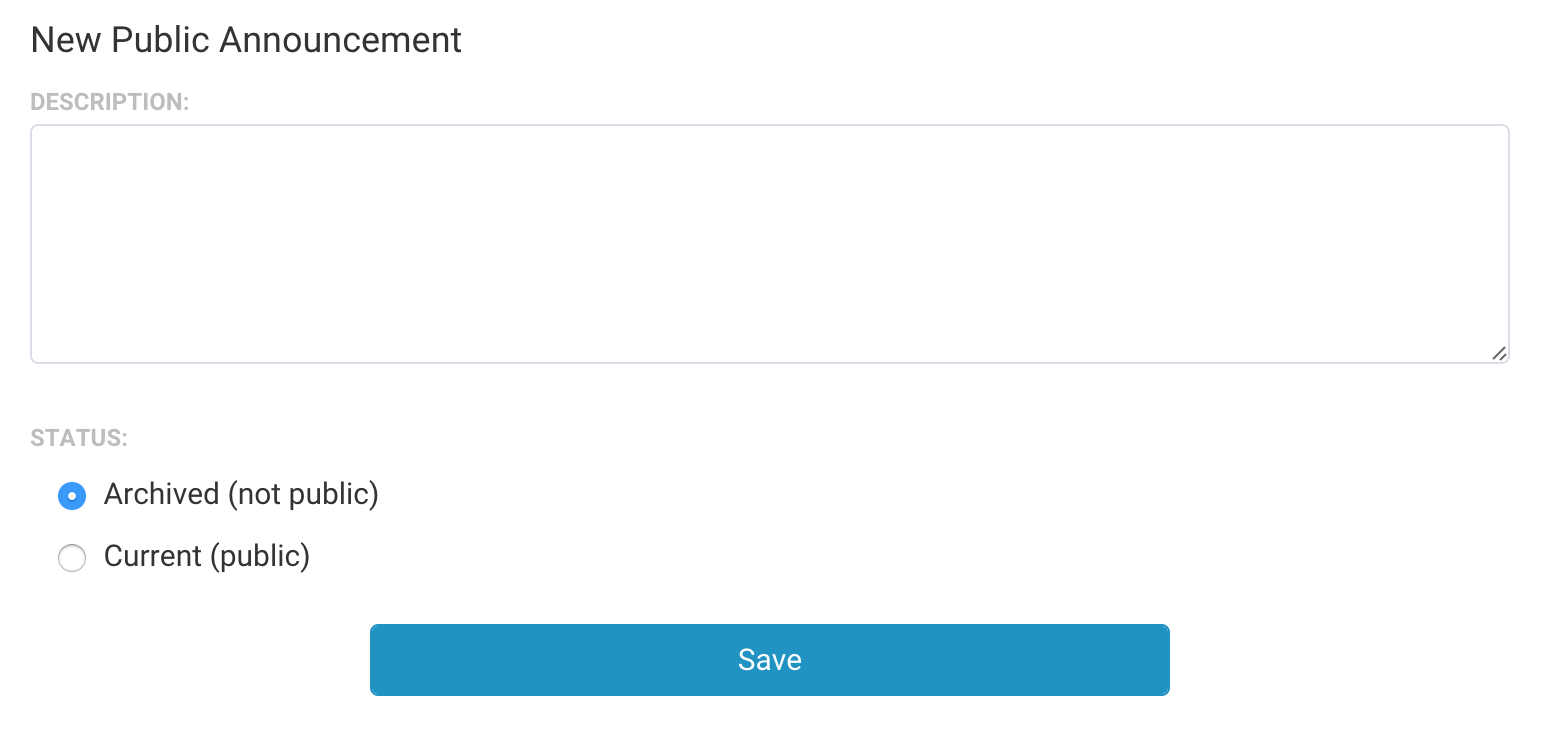
Task: Click the Save button
Action: point(769,660)
